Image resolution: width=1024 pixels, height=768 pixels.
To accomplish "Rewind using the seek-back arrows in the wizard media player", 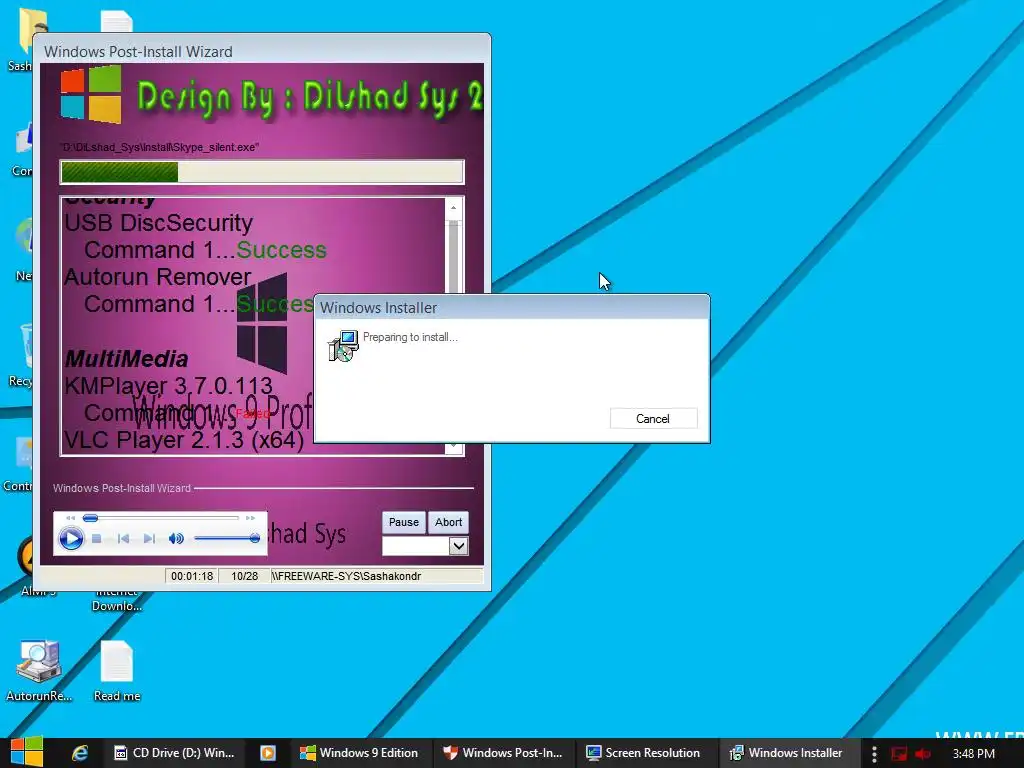I will 71,518.
